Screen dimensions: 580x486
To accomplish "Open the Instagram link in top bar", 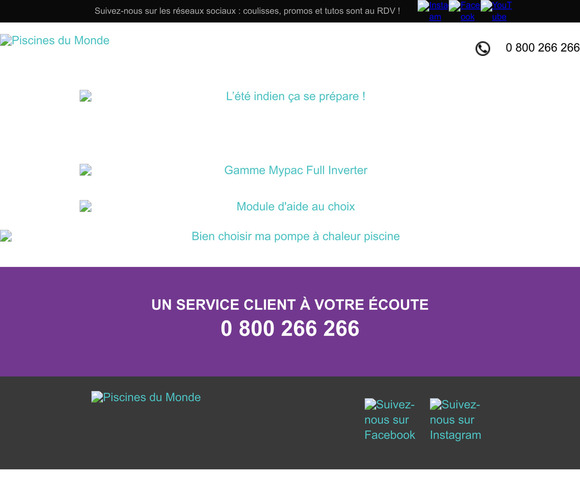I will click(433, 11).
